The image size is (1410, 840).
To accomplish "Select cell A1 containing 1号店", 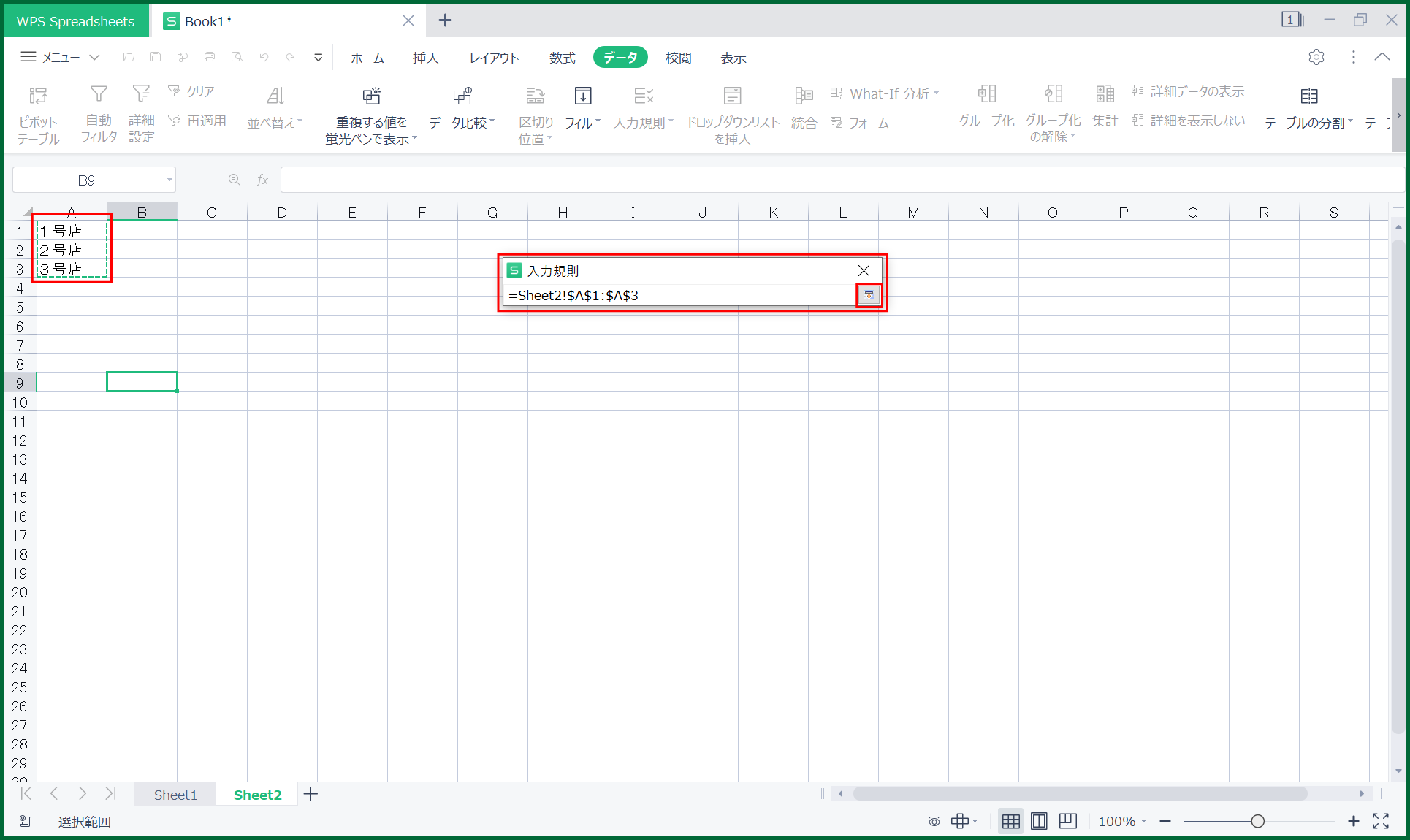I will [x=72, y=231].
